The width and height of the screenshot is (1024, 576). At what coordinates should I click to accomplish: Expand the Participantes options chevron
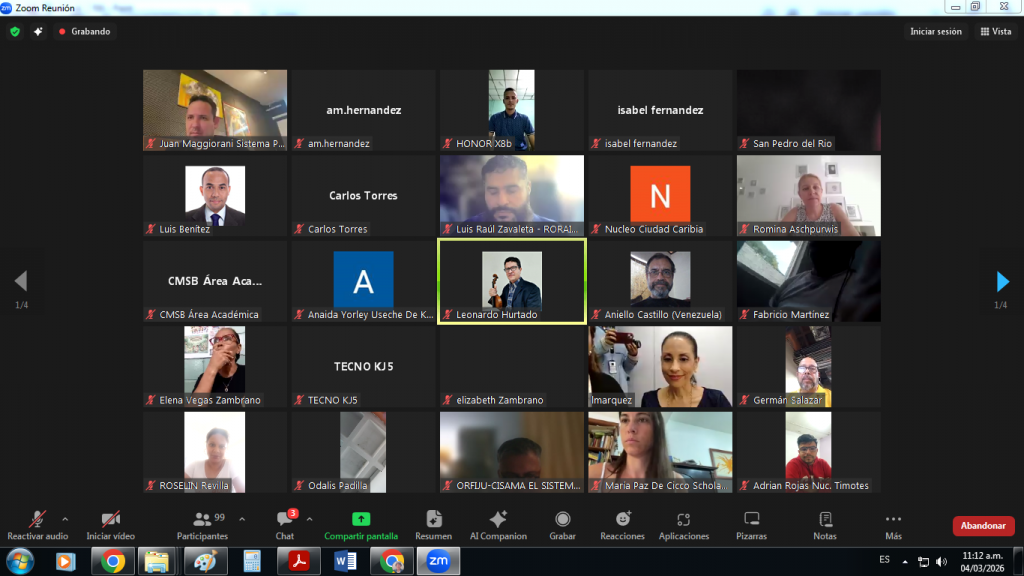242,519
